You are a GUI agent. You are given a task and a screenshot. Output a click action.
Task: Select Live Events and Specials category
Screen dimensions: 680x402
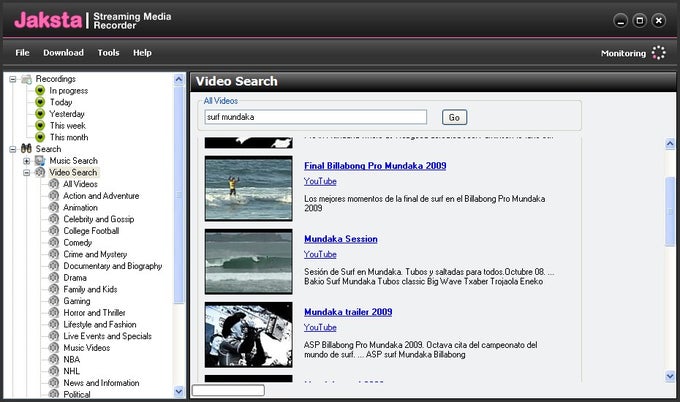[108, 336]
